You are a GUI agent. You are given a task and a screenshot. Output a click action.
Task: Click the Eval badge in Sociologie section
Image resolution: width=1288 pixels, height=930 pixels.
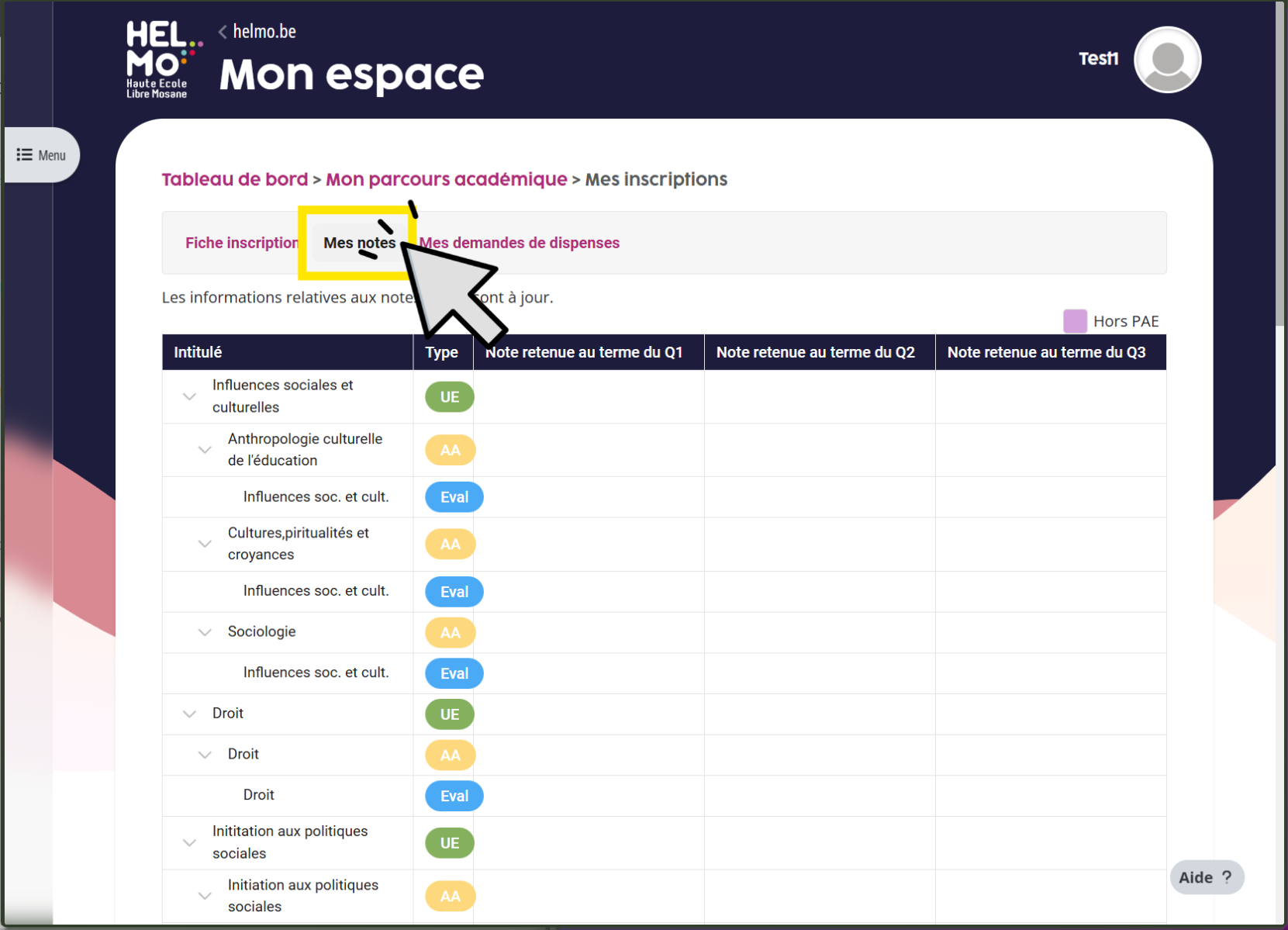(x=454, y=673)
